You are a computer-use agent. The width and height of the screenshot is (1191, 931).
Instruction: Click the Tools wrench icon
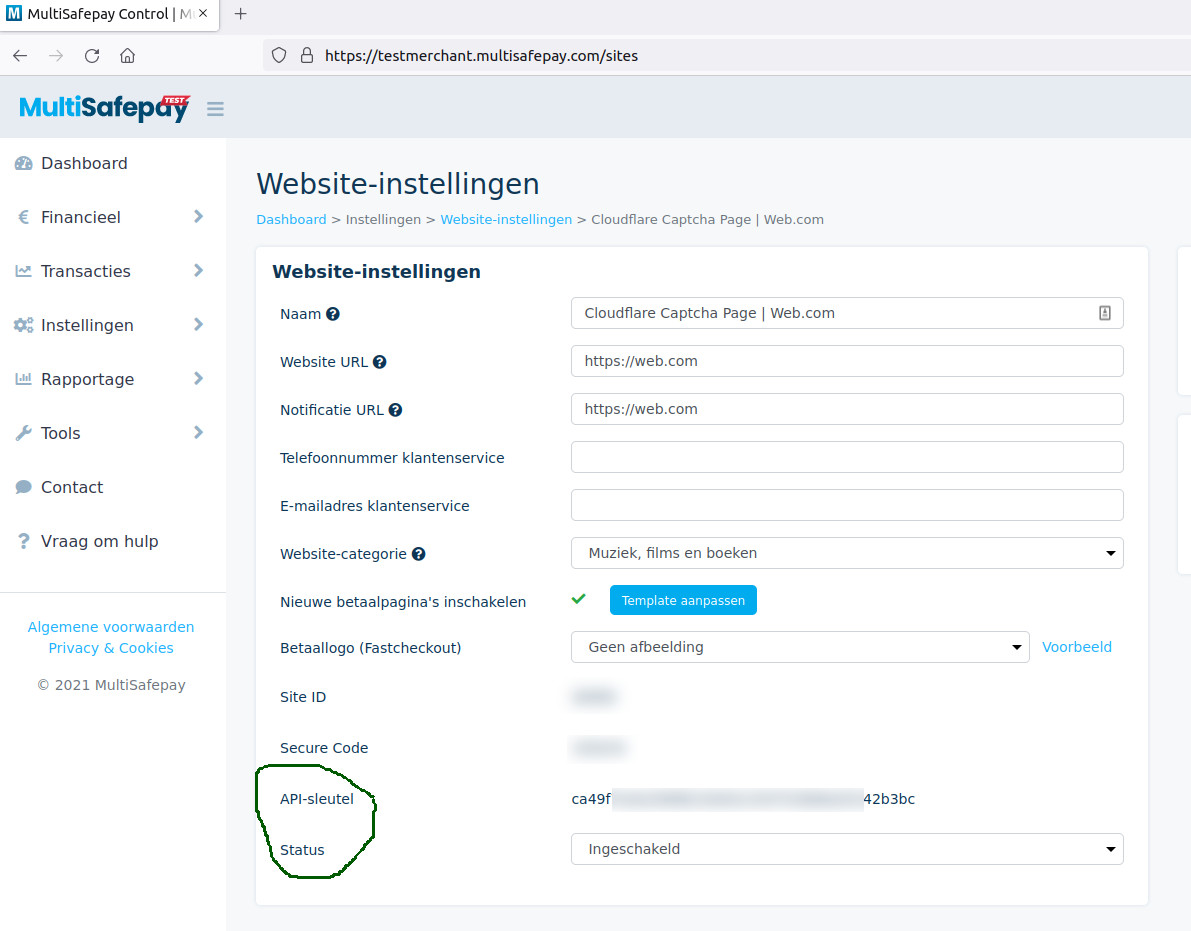point(24,433)
